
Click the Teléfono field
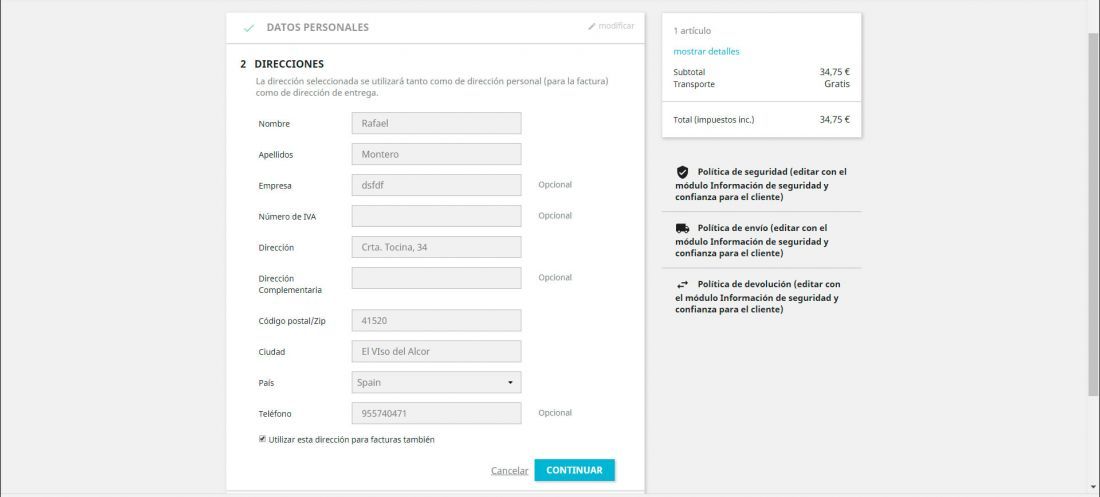(x=436, y=413)
